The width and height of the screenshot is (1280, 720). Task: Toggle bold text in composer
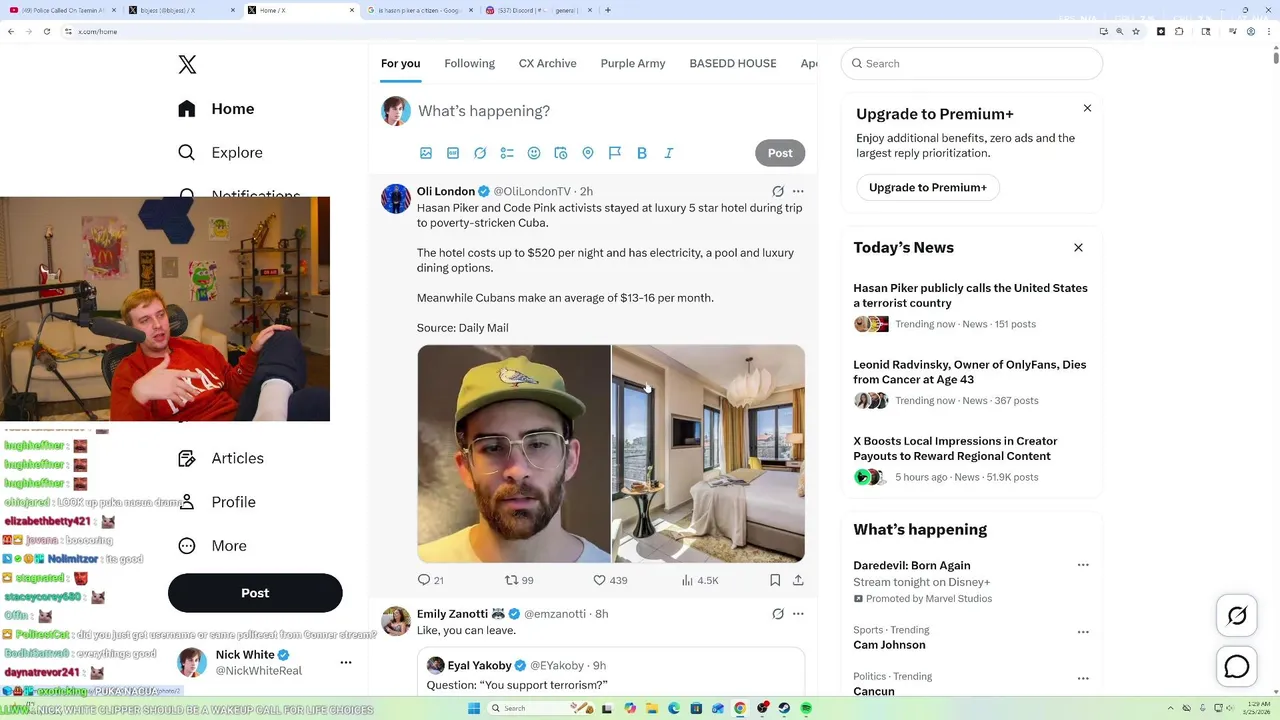click(x=642, y=153)
